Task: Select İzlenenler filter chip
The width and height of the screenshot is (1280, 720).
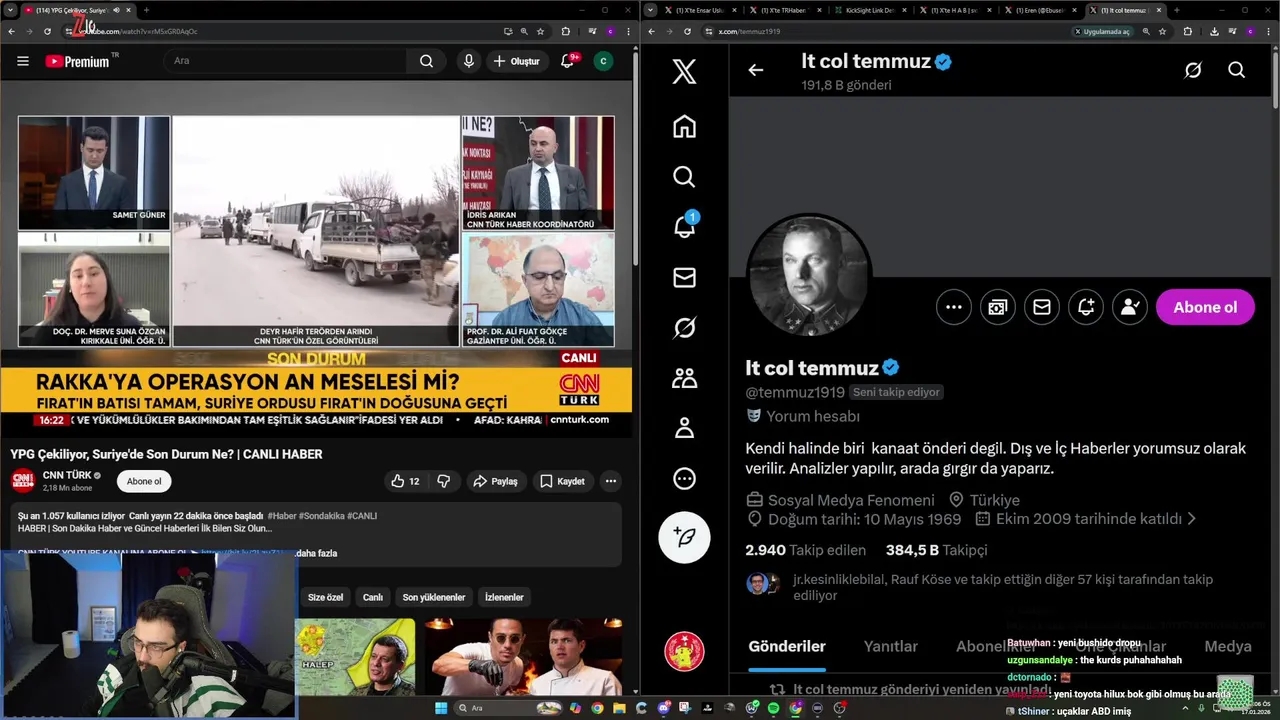Action: (504, 597)
